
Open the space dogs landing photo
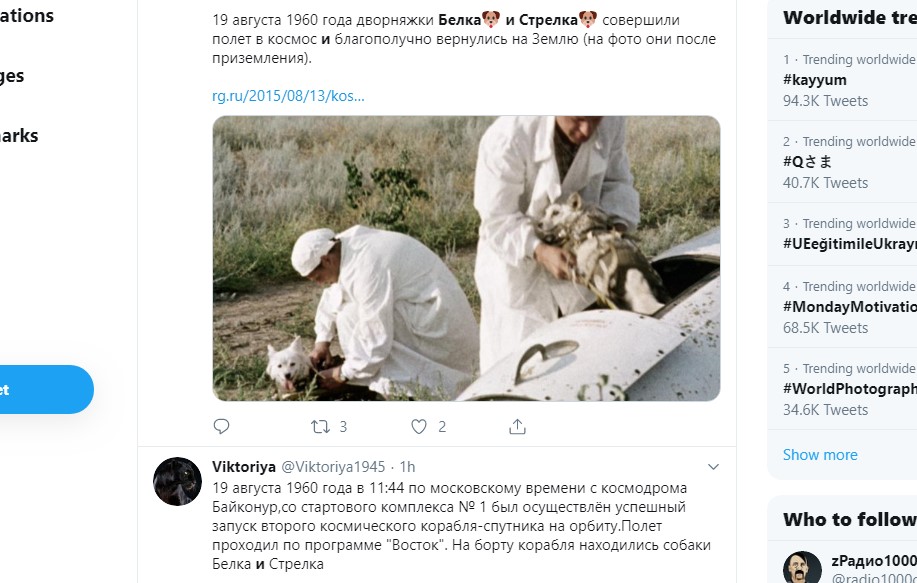tap(466, 258)
